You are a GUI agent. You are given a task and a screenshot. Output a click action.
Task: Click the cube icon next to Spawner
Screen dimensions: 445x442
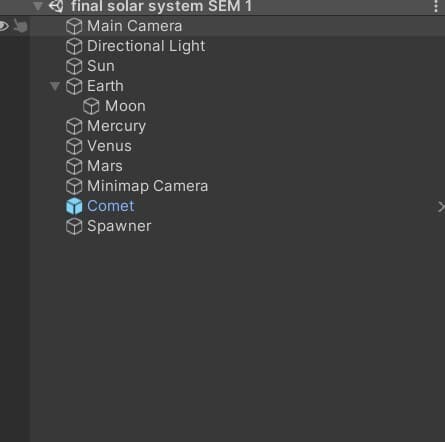pyautogui.click(x=74, y=226)
